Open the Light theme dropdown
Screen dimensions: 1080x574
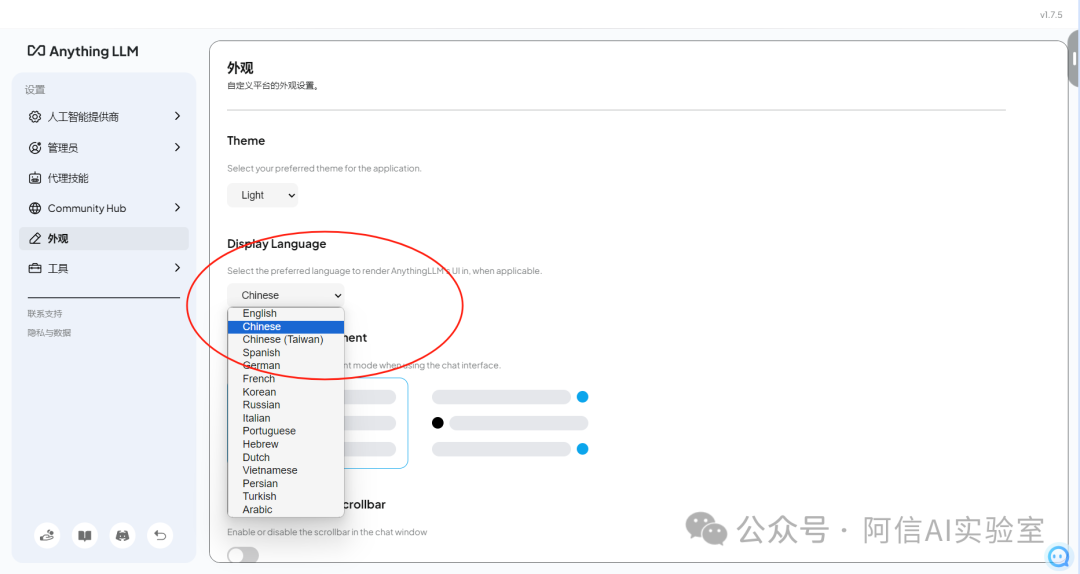click(x=262, y=195)
